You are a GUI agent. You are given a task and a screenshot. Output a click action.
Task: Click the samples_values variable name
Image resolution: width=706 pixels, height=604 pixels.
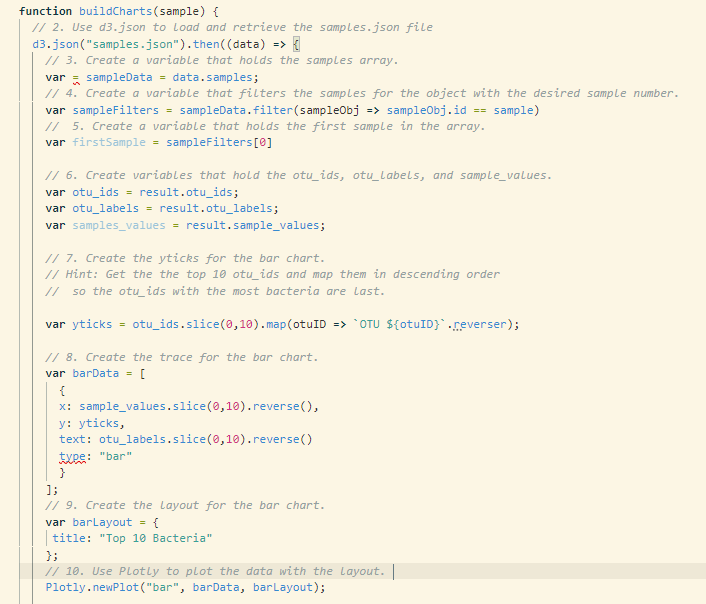tap(119, 225)
